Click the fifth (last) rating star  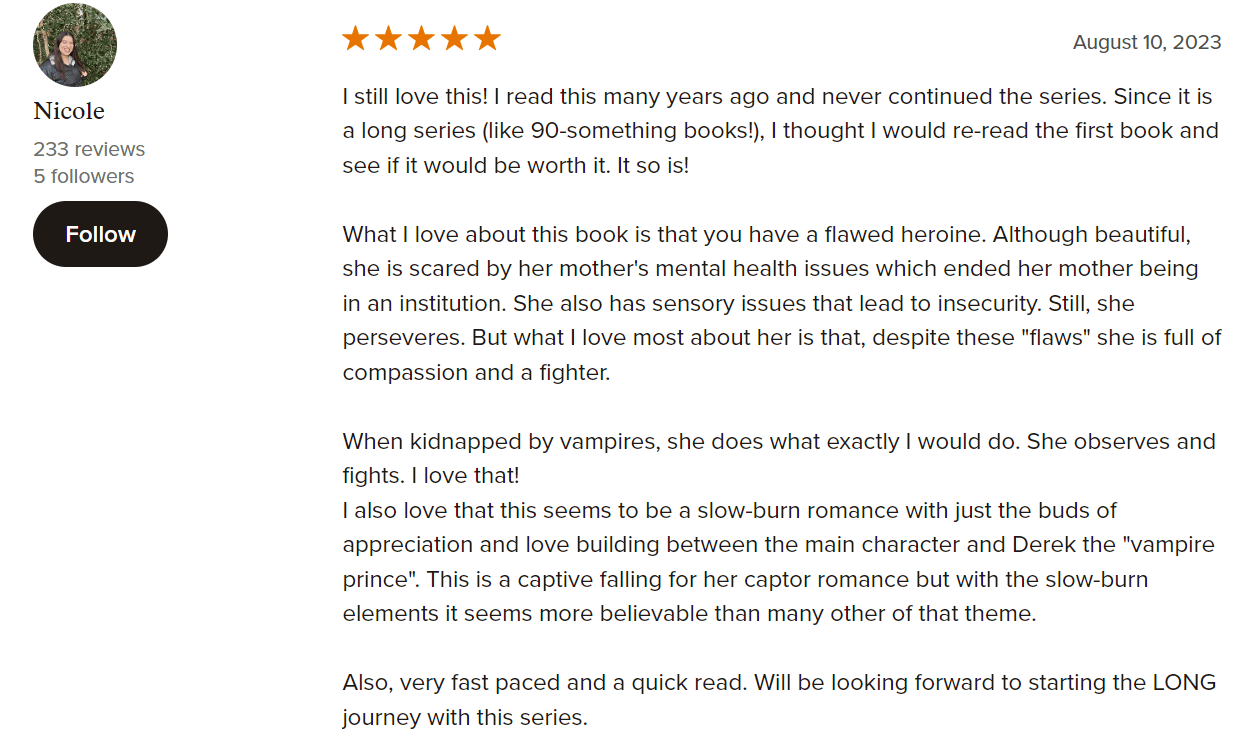pyautogui.click(x=487, y=39)
